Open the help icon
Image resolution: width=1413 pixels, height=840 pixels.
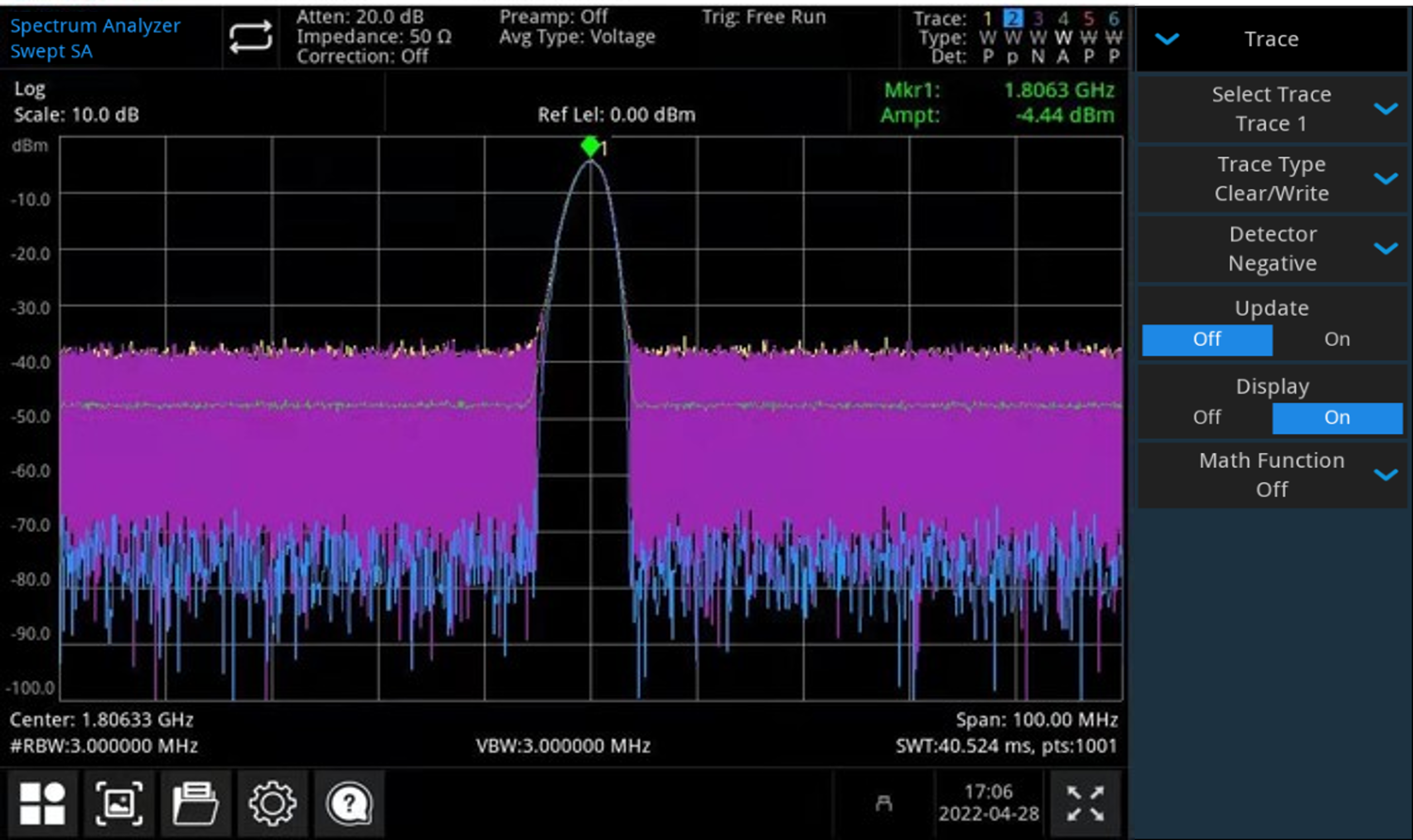point(349,802)
